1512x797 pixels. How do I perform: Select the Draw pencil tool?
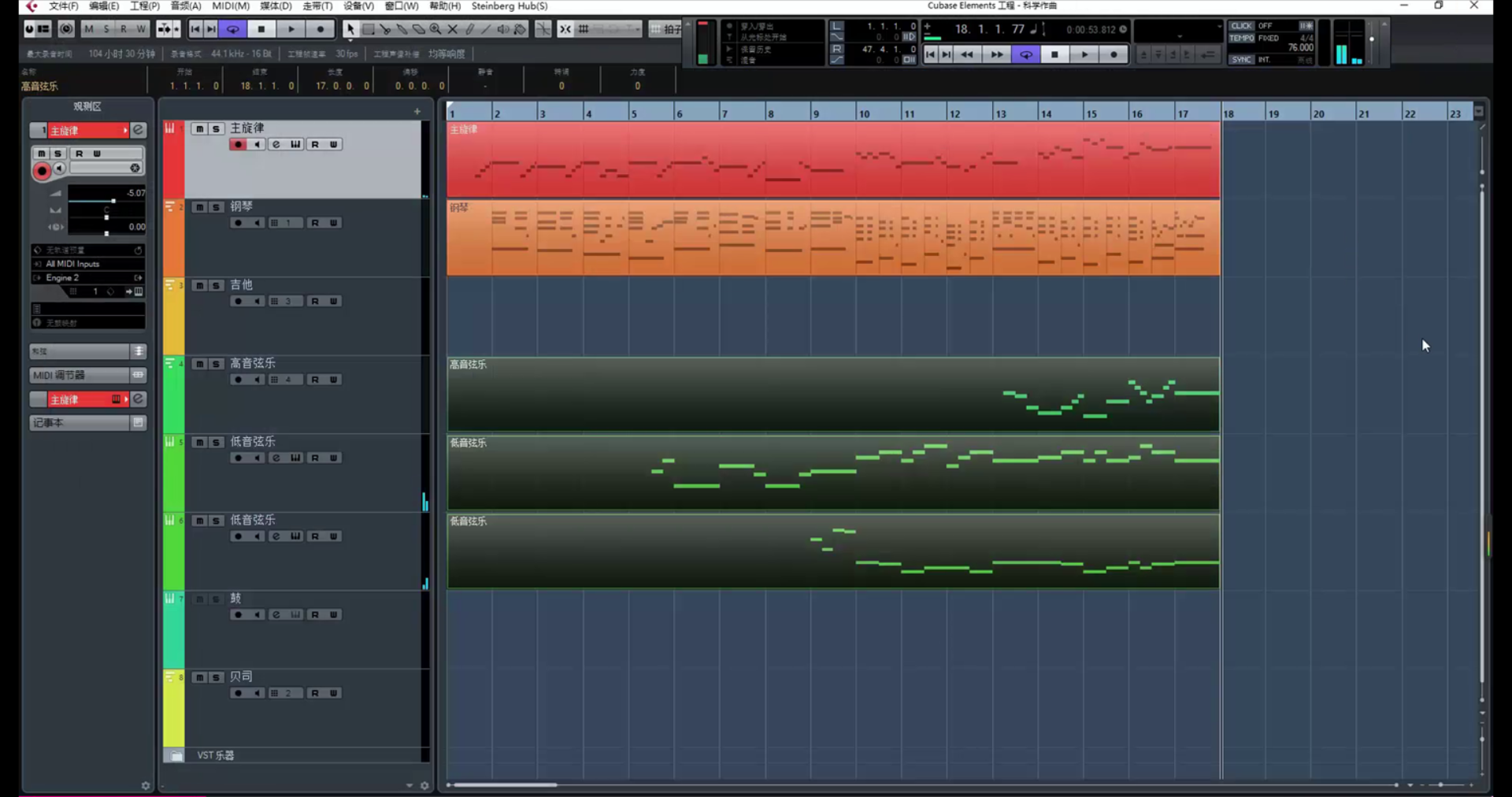[x=469, y=29]
